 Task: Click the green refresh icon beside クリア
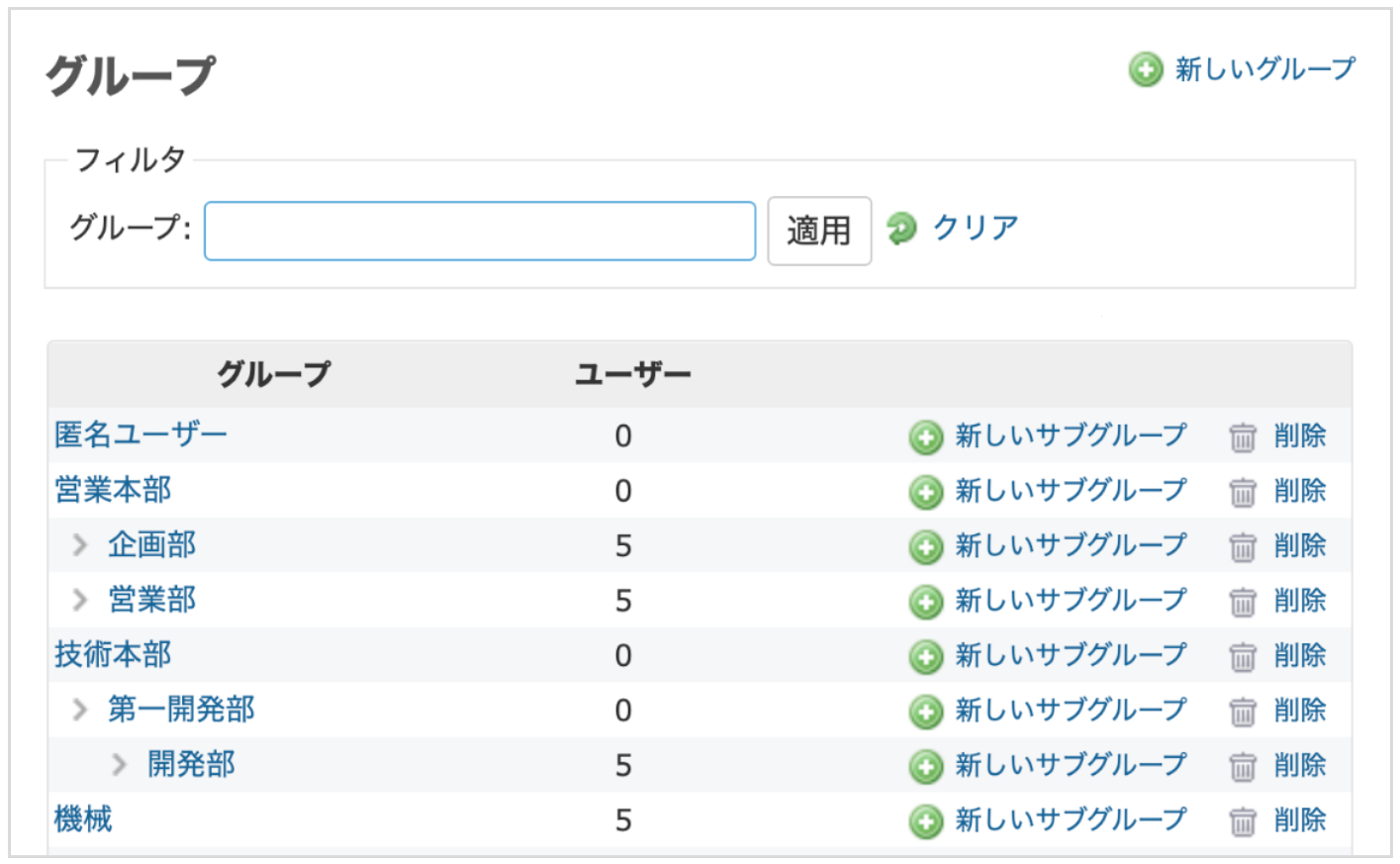pos(901,229)
